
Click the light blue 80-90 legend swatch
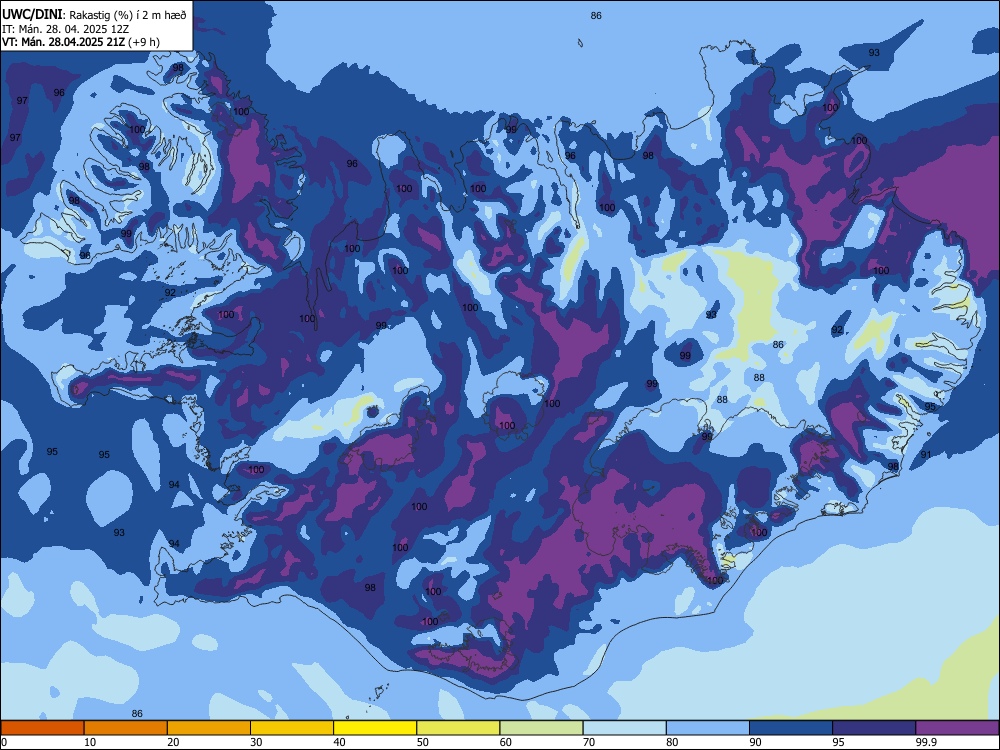click(x=708, y=728)
